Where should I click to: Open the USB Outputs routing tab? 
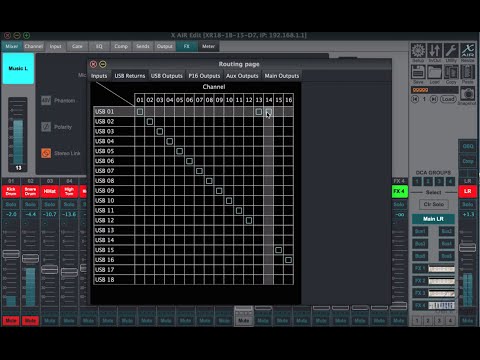pyautogui.click(x=167, y=76)
